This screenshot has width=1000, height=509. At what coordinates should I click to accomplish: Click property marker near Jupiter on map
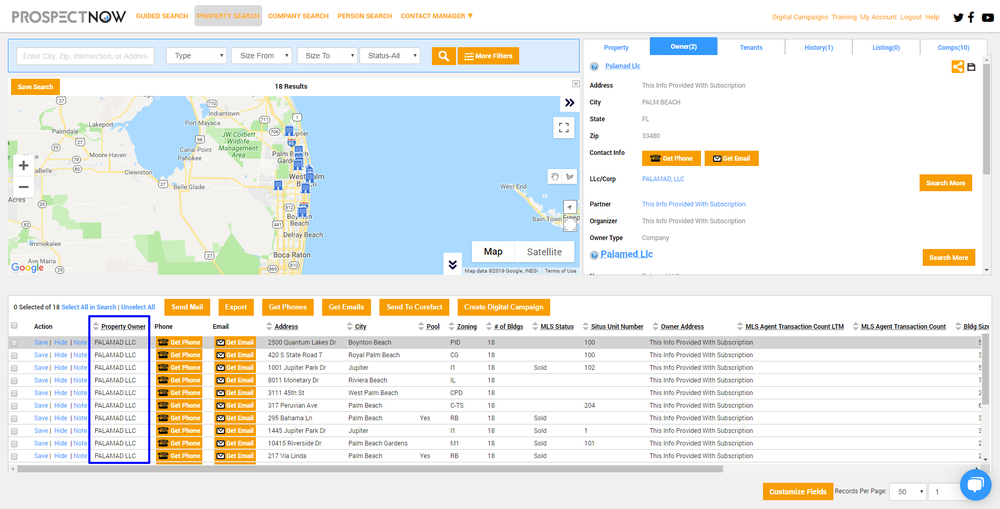289,131
